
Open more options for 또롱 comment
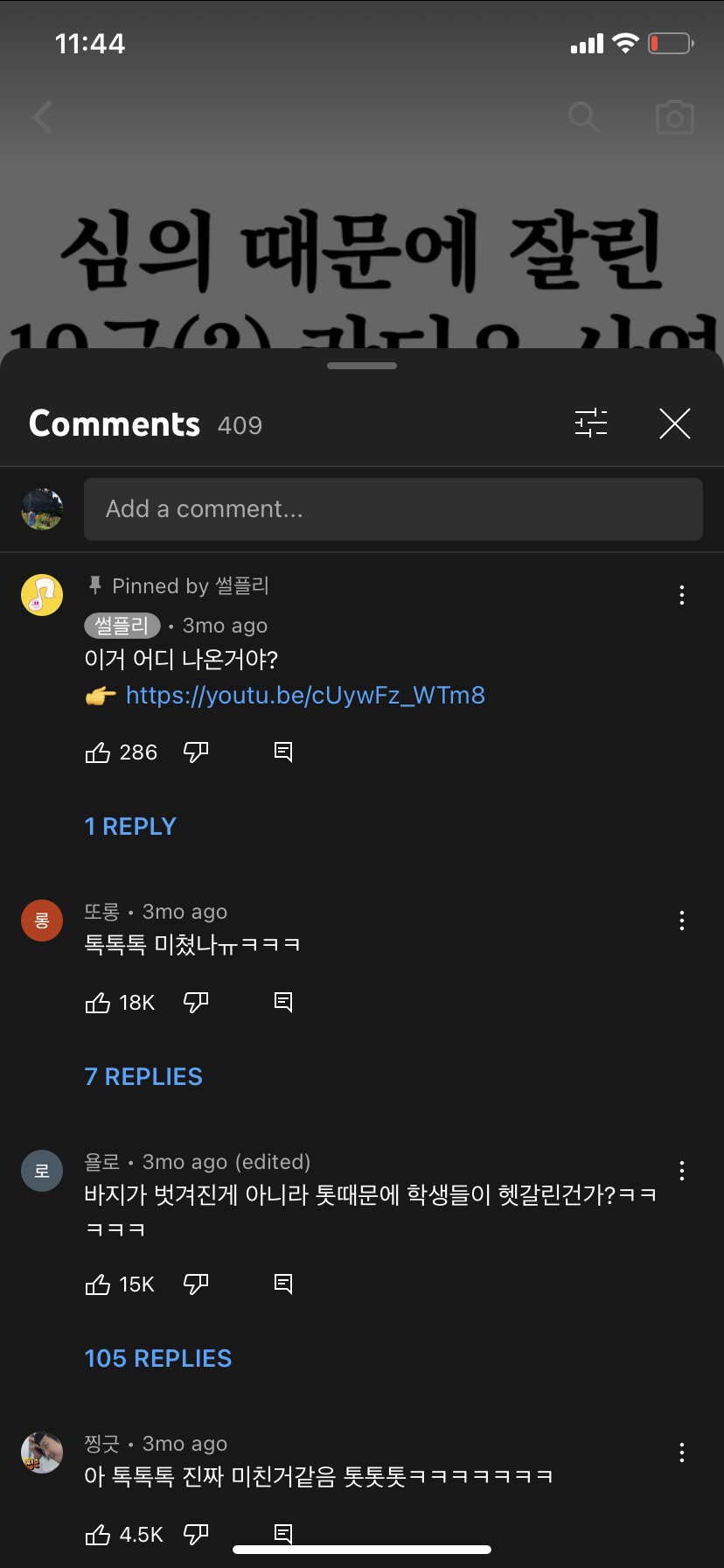[682, 920]
